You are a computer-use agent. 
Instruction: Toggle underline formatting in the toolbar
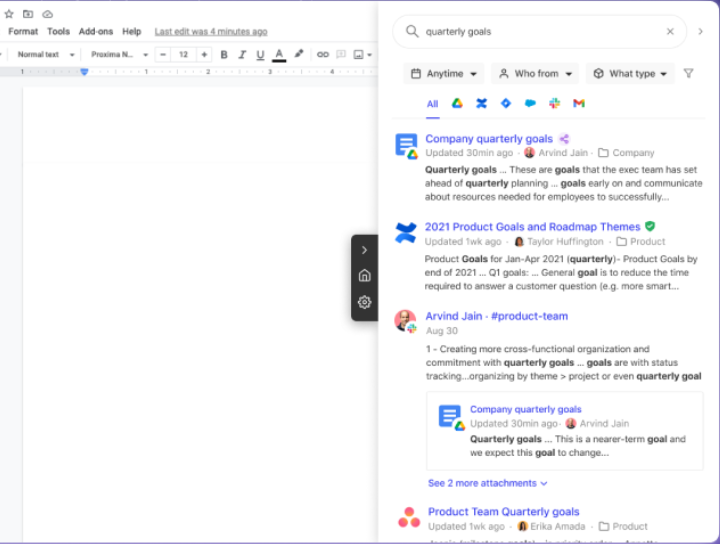[x=260, y=55]
